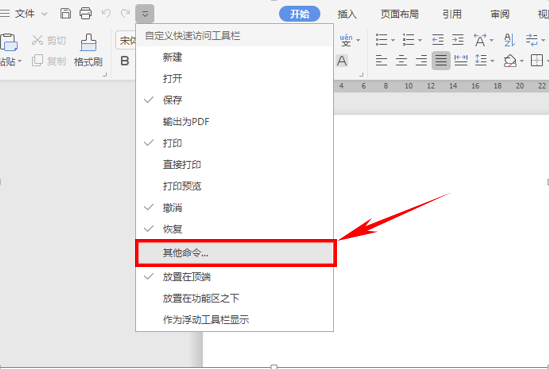
Task: Uncheck 保存 in the toolbar menu
Action: click(x=234, y=100)
